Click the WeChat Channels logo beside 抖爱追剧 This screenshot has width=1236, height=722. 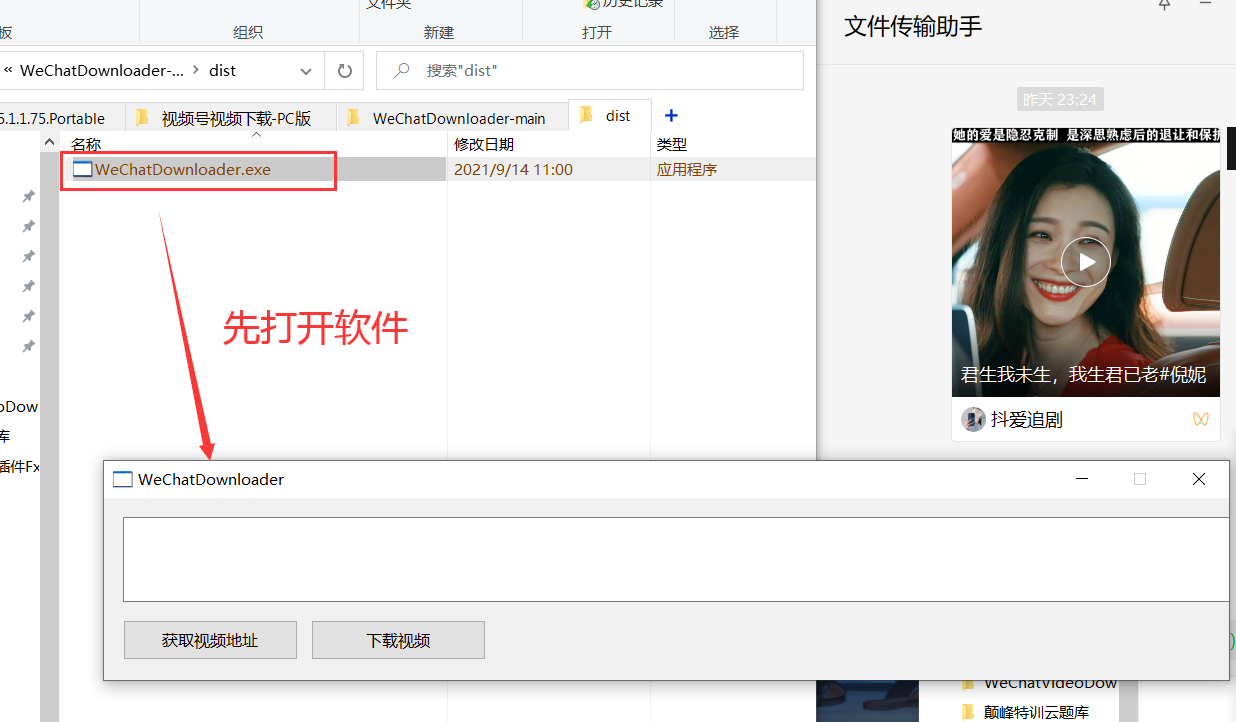[x=1200, y=419]
